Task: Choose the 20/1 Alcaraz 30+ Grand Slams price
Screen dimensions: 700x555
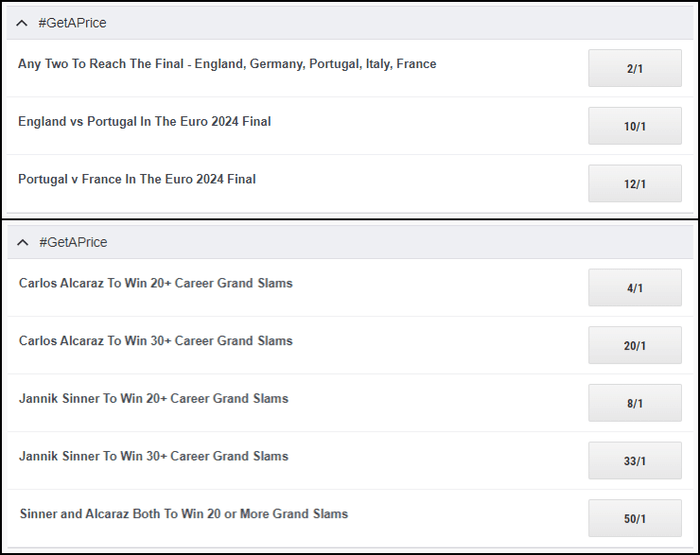Action: click(635, 346)
